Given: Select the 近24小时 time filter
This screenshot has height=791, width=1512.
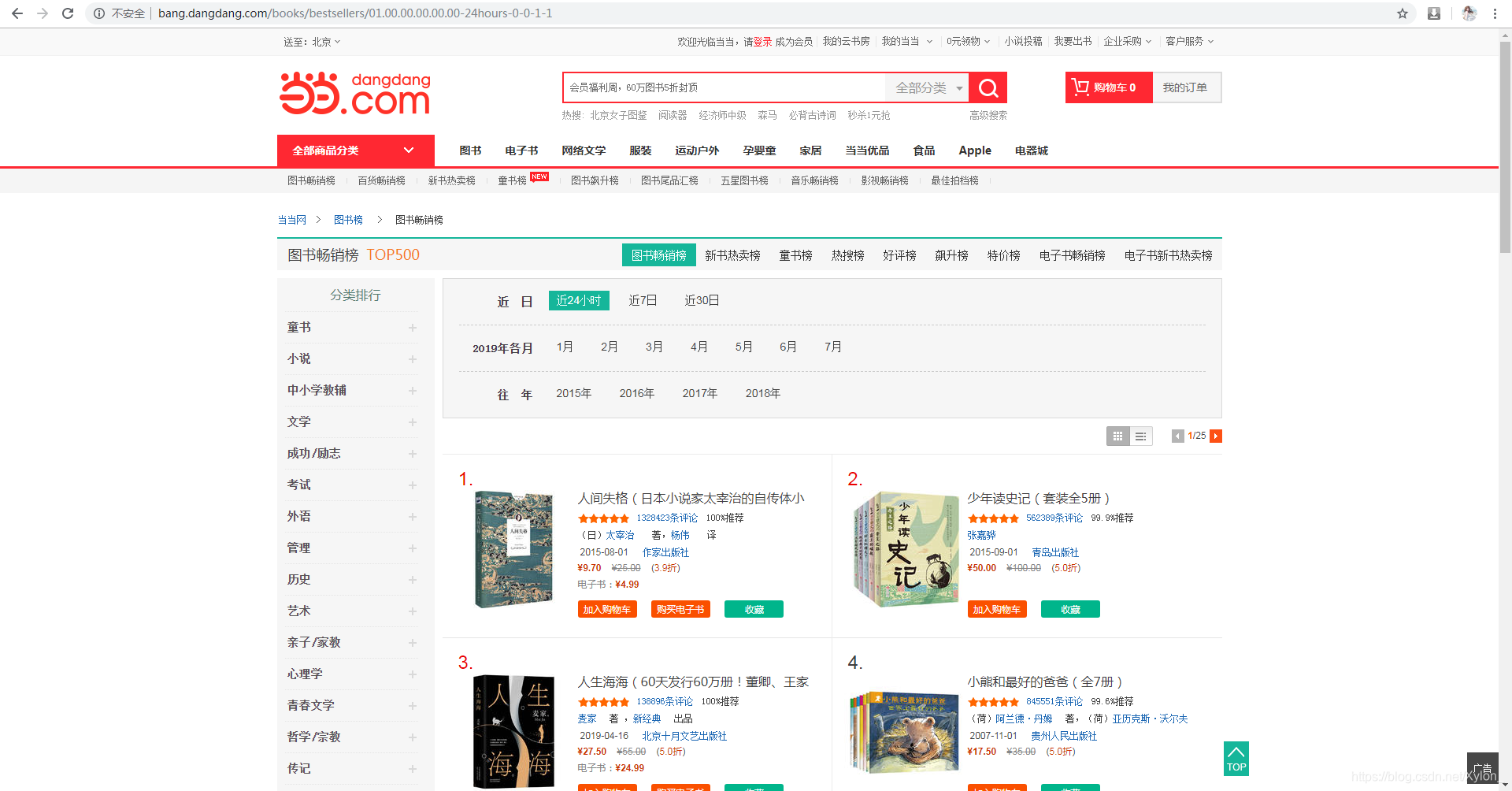Looking at the screenshot, I should tap(578, 300).
